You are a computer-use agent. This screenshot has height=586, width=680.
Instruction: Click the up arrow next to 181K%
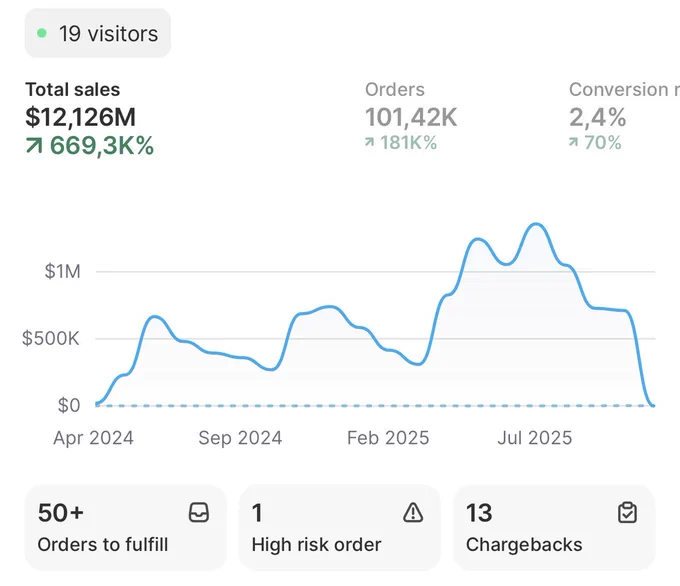coord(369,142)
